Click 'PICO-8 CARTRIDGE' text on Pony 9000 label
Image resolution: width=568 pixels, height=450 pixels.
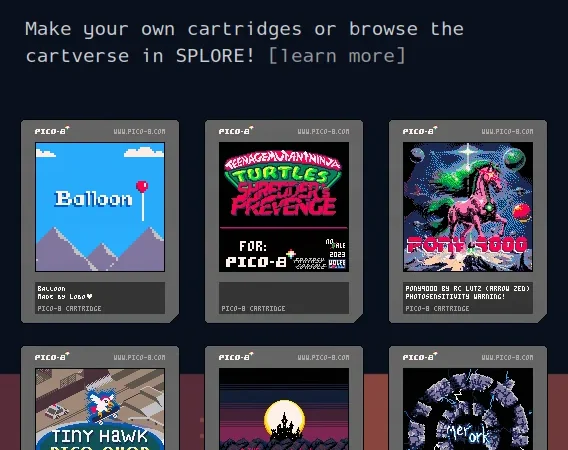pyautogui.click(x=437, y=308)
